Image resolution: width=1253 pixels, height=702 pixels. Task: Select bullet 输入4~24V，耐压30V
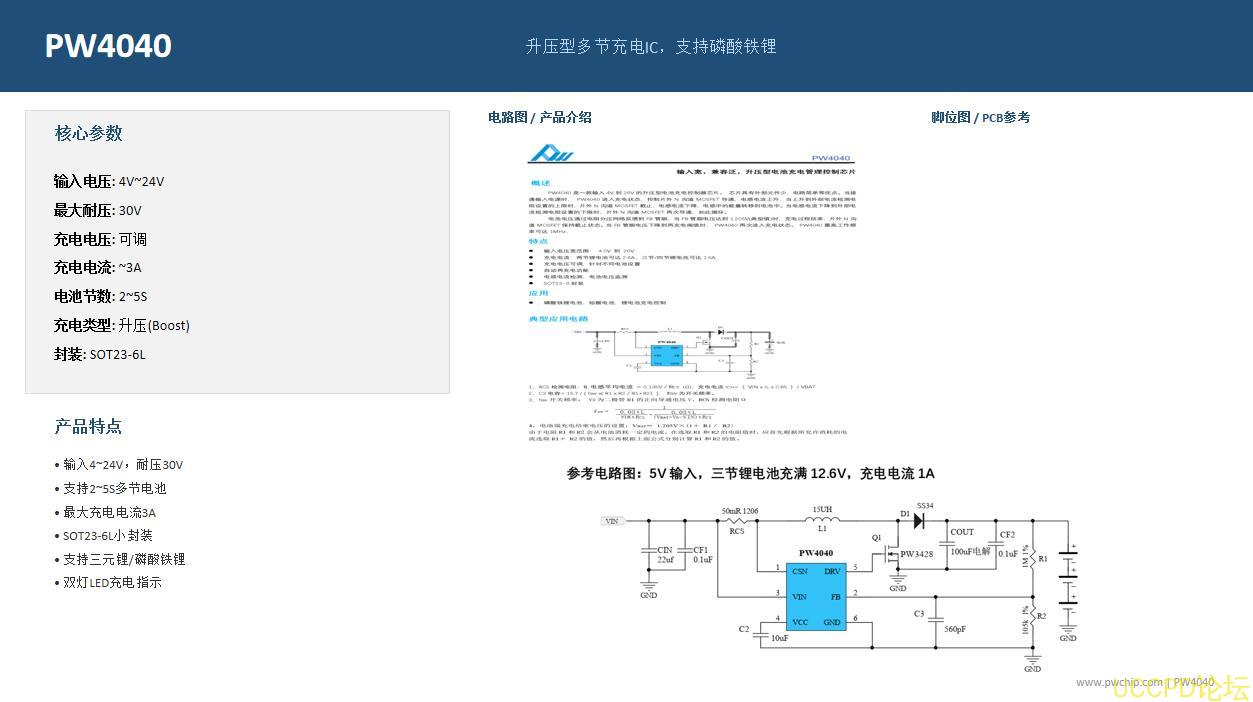click(x=119, y=464)
